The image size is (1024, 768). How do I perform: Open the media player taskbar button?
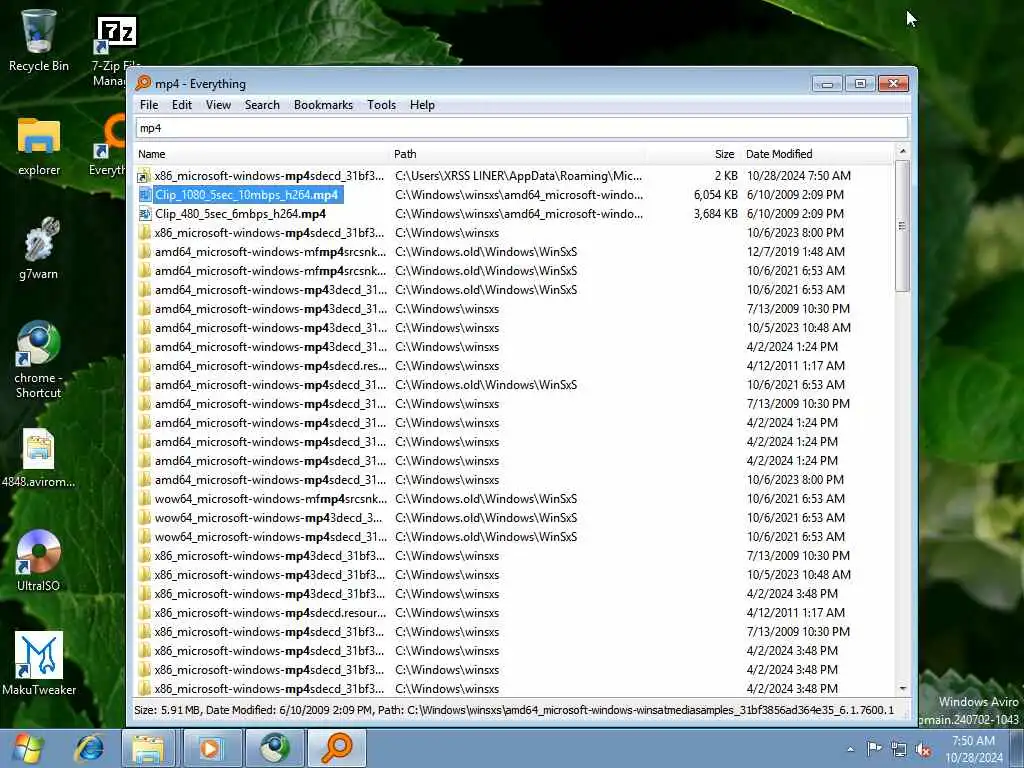[x=210, y=748]
